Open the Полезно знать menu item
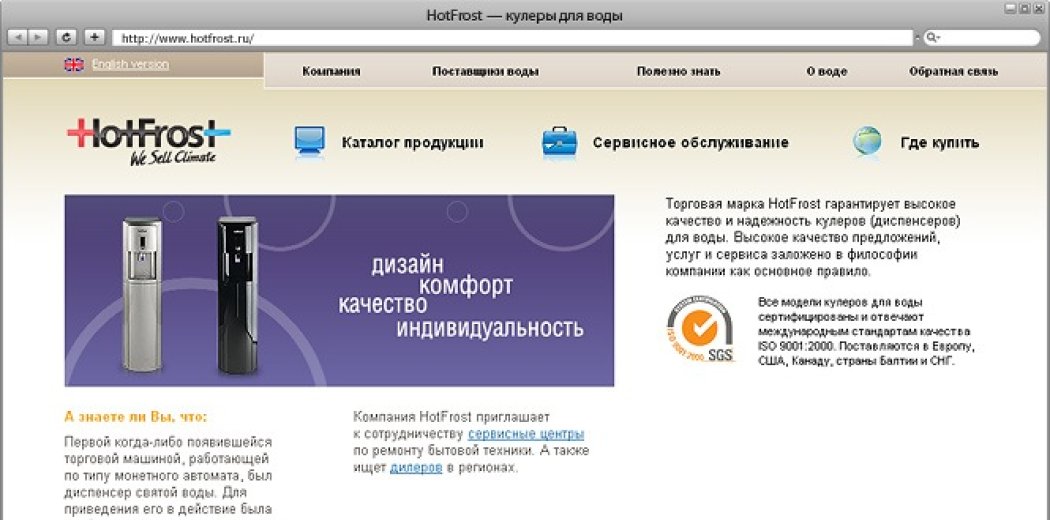 (678, 72)
